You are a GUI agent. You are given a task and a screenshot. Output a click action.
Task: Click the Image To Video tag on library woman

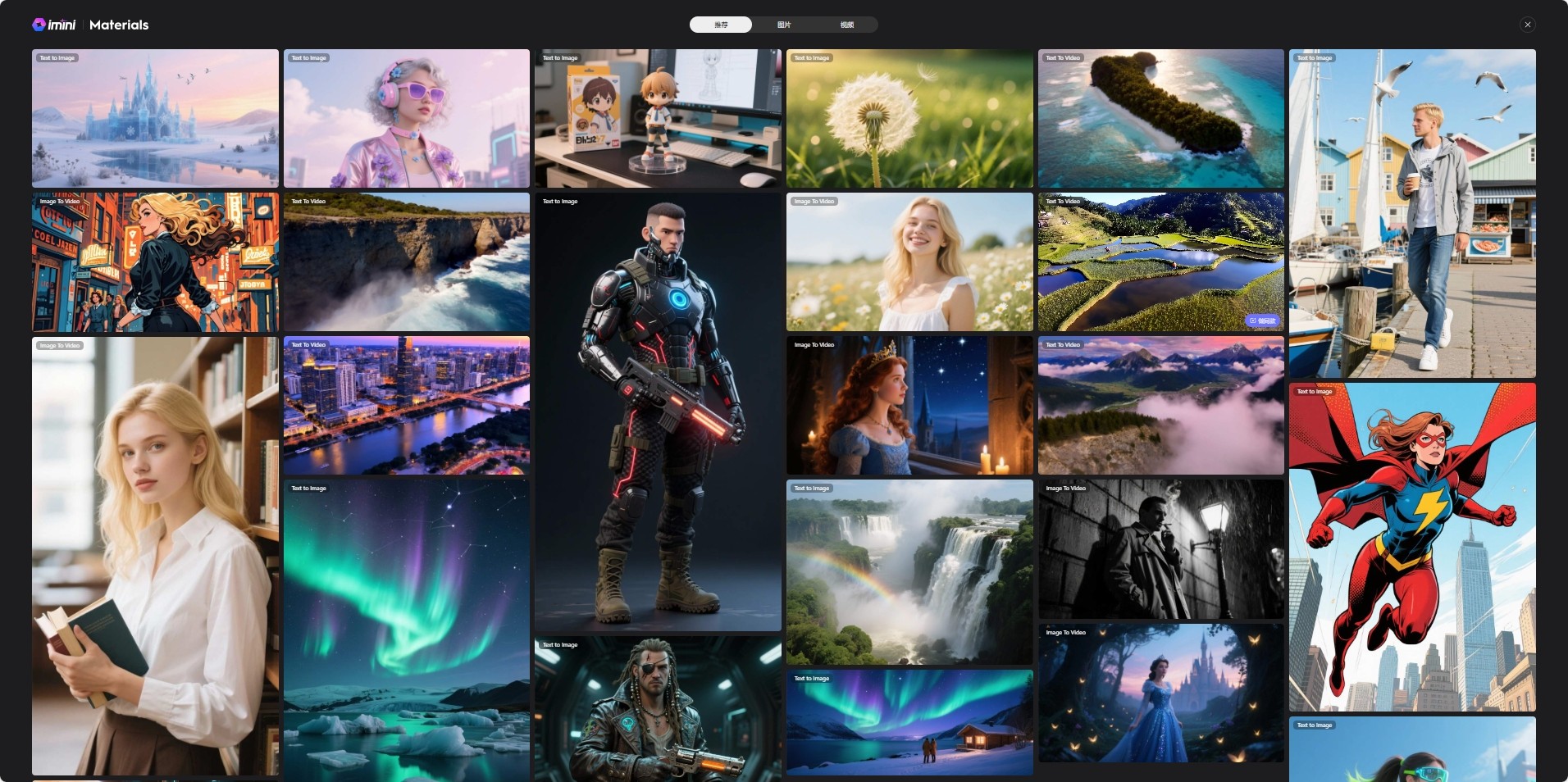[x=60, y=346]
